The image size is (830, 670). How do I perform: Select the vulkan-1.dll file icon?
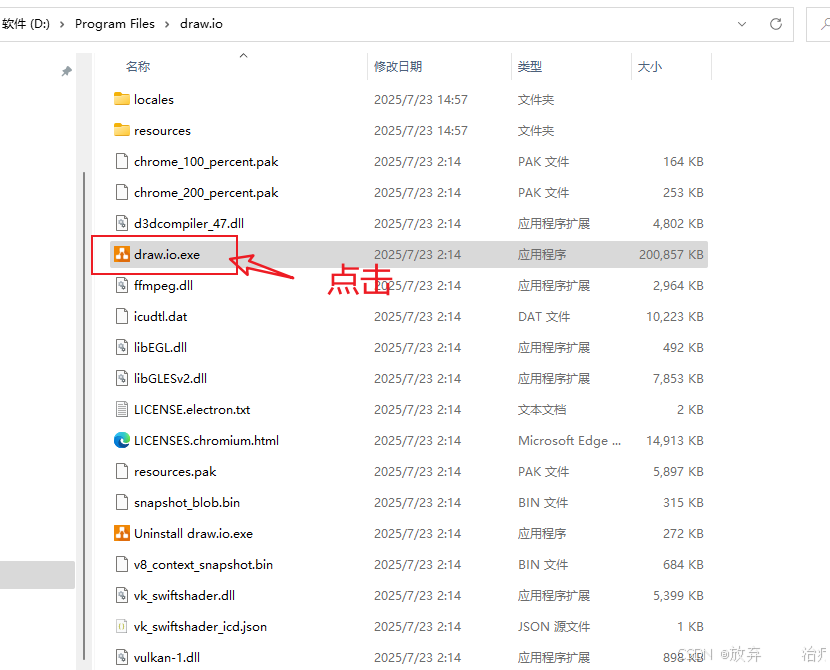tap(122, 657)
